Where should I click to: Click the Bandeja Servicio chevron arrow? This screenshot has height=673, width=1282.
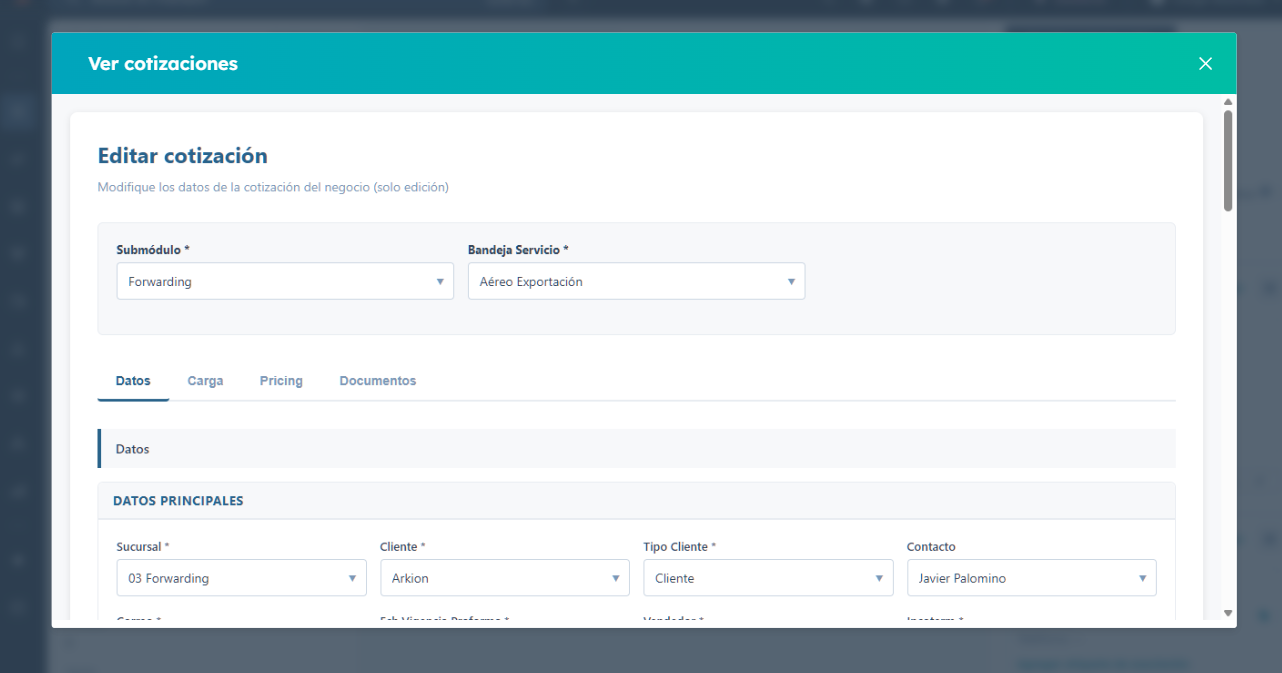(793, 281)
